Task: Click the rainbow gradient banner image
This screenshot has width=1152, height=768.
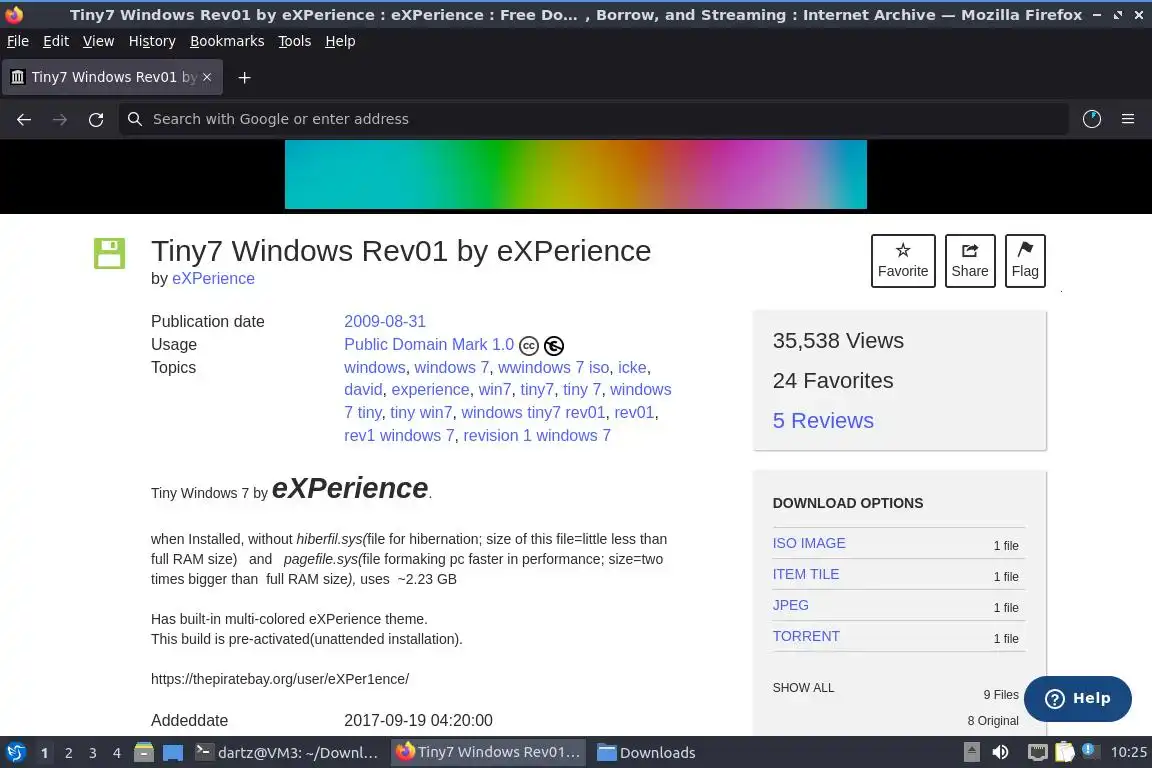Action: [576, 175]
